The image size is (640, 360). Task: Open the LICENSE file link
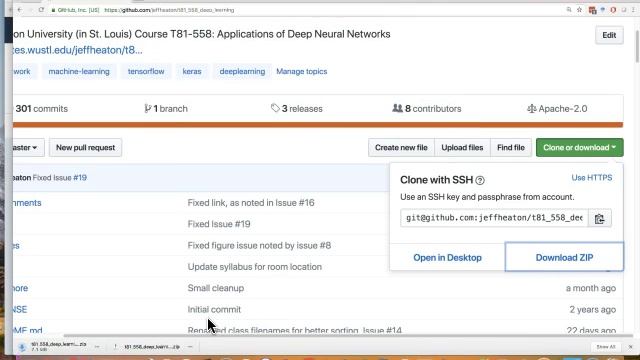point(20,309)
